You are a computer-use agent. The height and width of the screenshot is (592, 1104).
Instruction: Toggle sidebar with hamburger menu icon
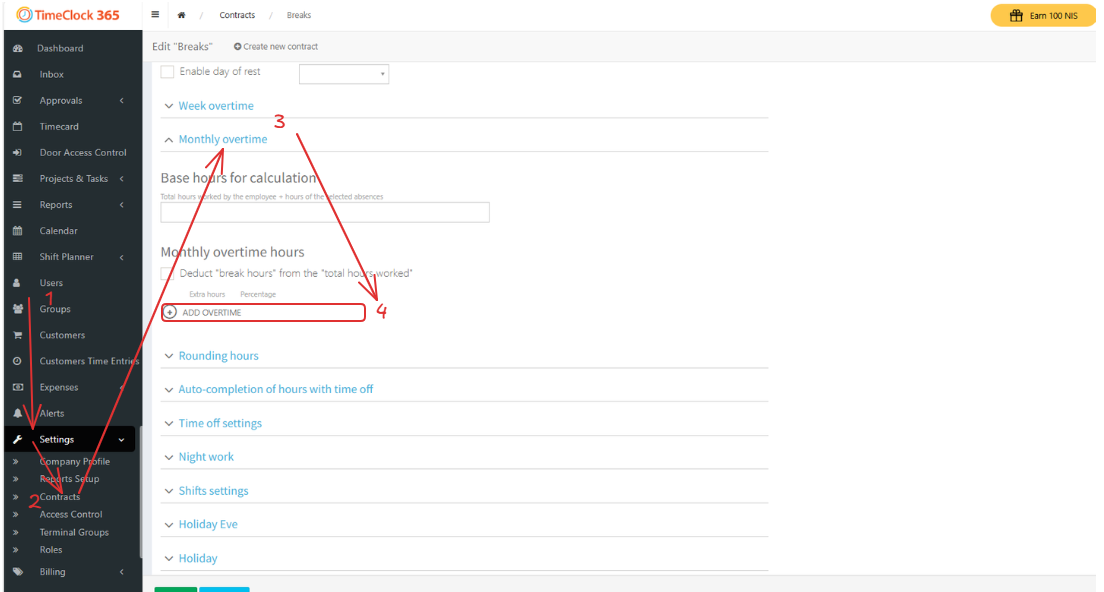[155, 15]
